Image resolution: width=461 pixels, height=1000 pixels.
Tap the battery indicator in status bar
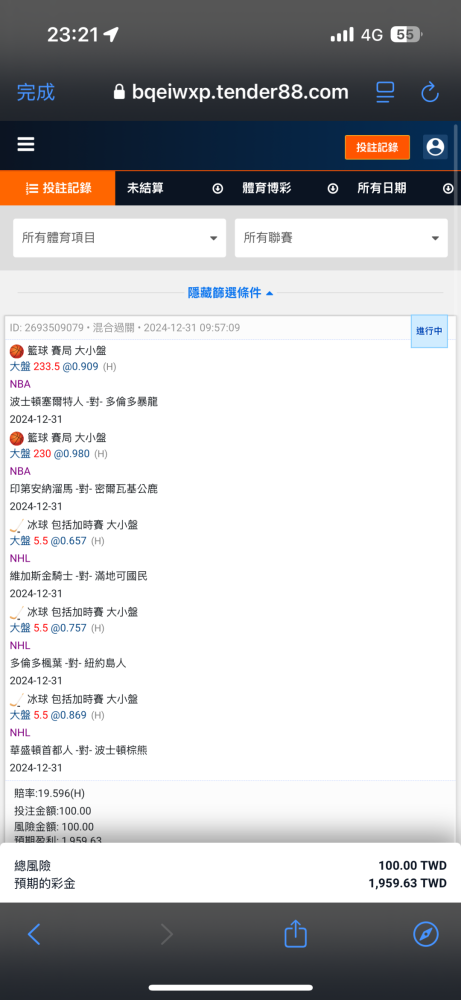click(x=406, y=34)
